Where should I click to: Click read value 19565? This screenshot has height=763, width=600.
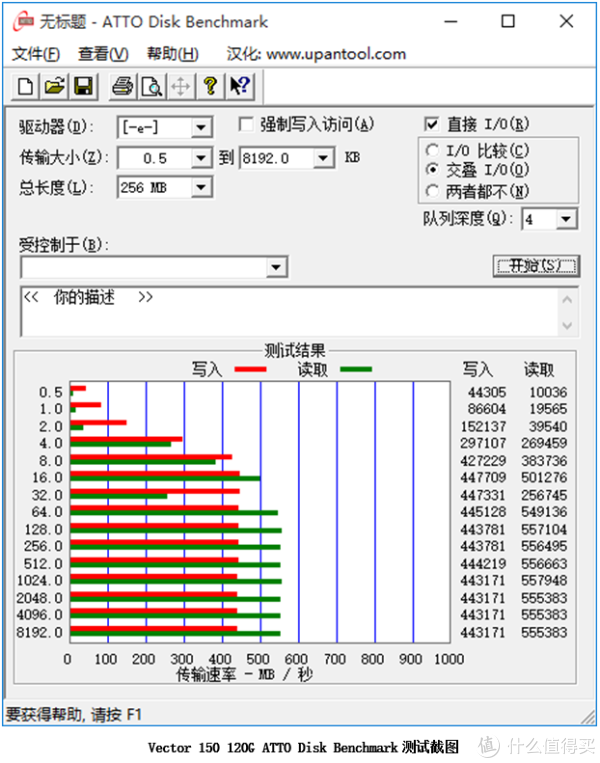pos(548,409)
